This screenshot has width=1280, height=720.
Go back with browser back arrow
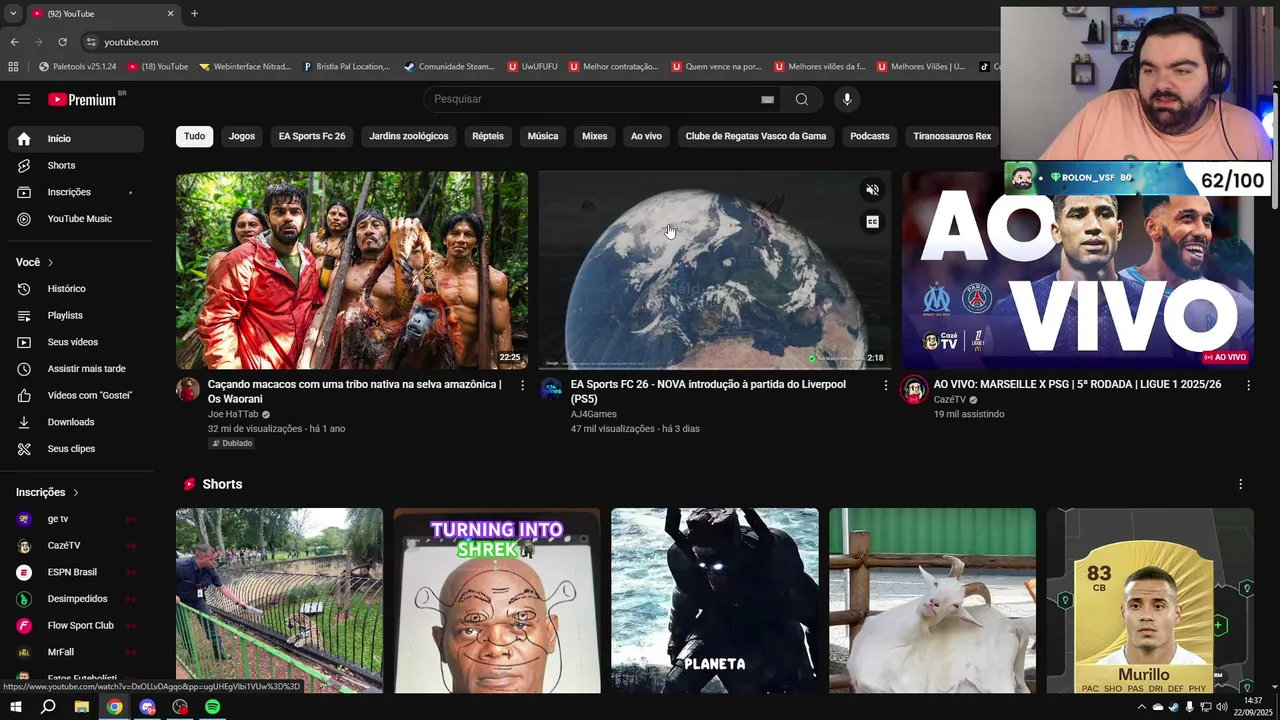[x=14, y=42]
